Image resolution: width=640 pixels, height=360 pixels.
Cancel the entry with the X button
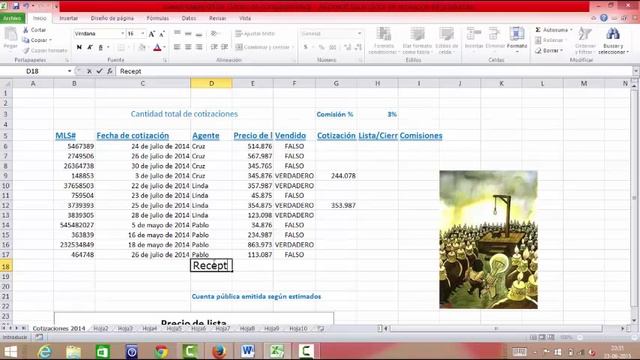[x=89, y=71]
